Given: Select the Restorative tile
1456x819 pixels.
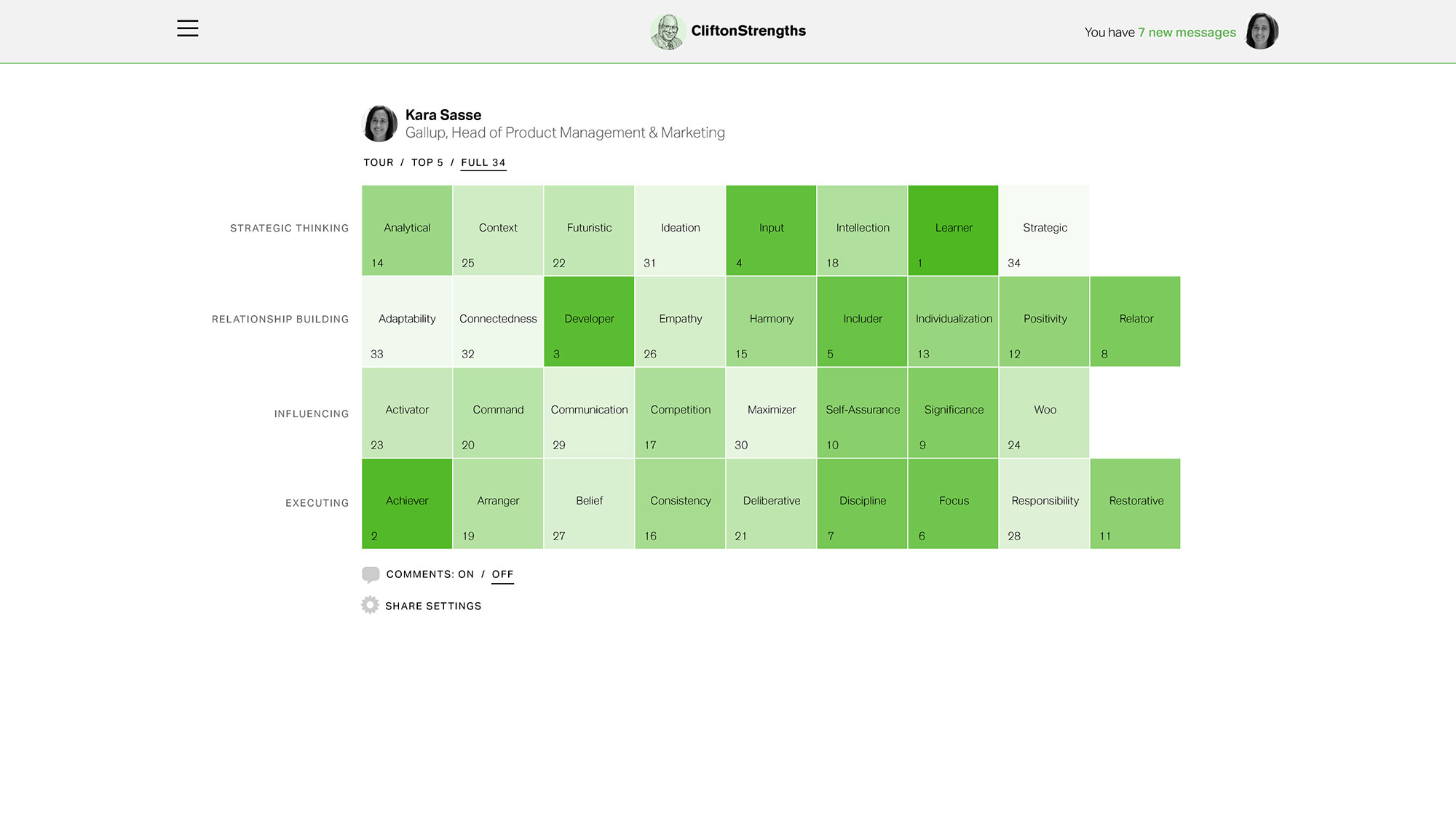Looking at the screenshot, I should [1135, 504].
